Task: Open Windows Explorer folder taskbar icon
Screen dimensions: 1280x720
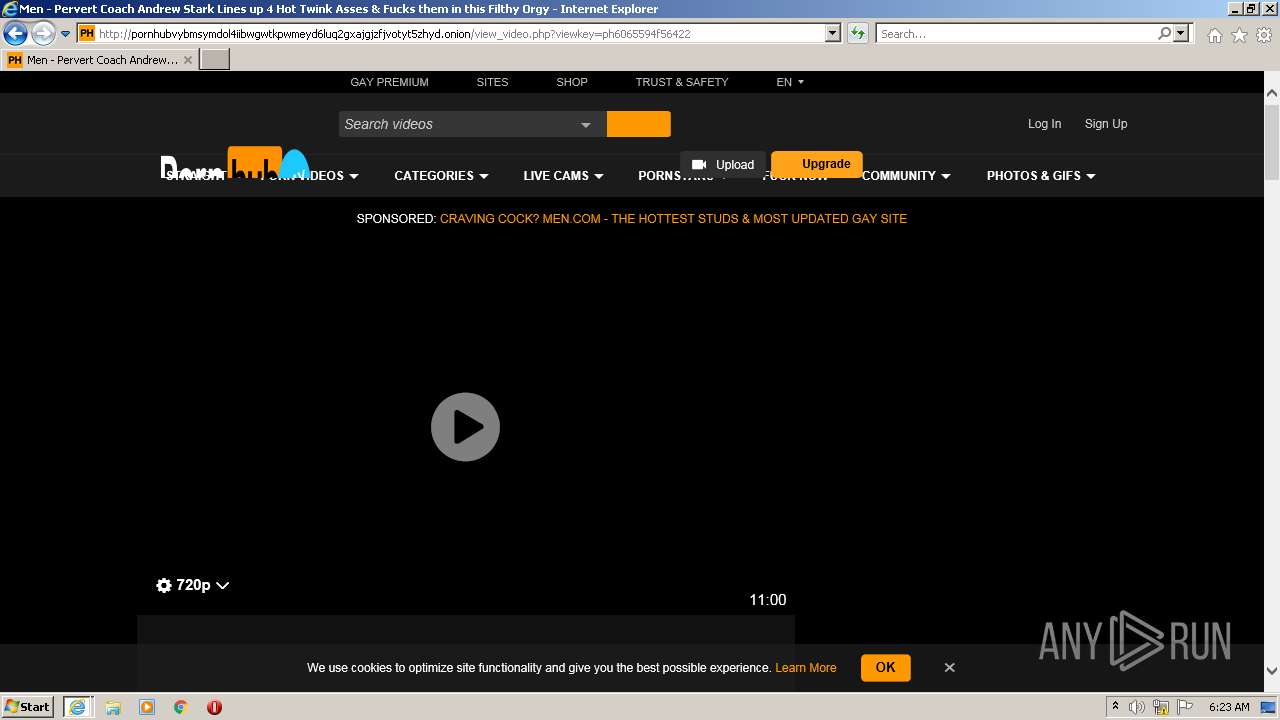Action: [x=113, y=707]
